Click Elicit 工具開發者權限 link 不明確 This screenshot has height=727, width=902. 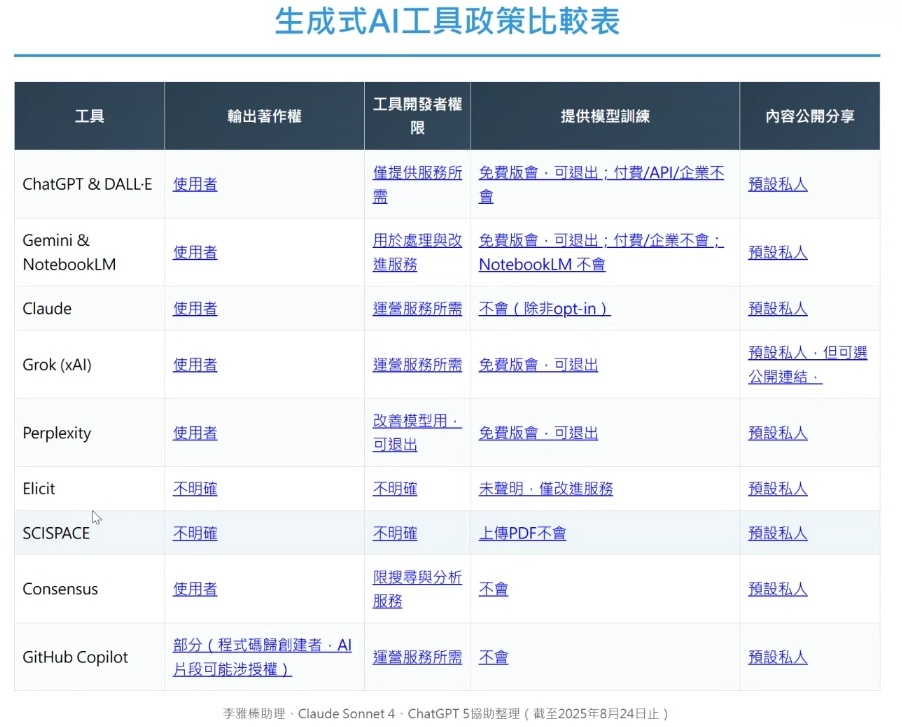click(x=395, y=489)
